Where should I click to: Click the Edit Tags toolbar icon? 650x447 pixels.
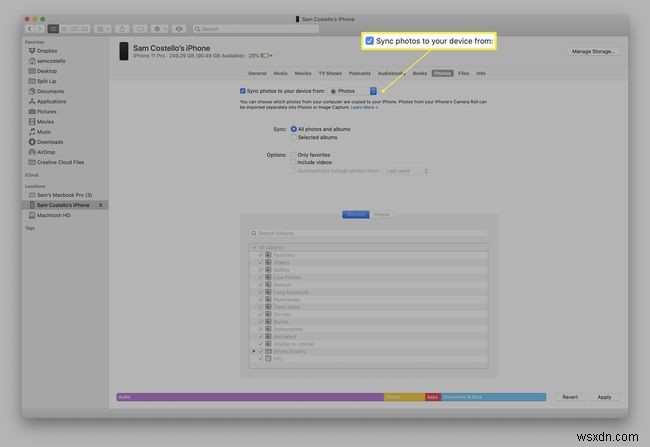tap(141, 29)
